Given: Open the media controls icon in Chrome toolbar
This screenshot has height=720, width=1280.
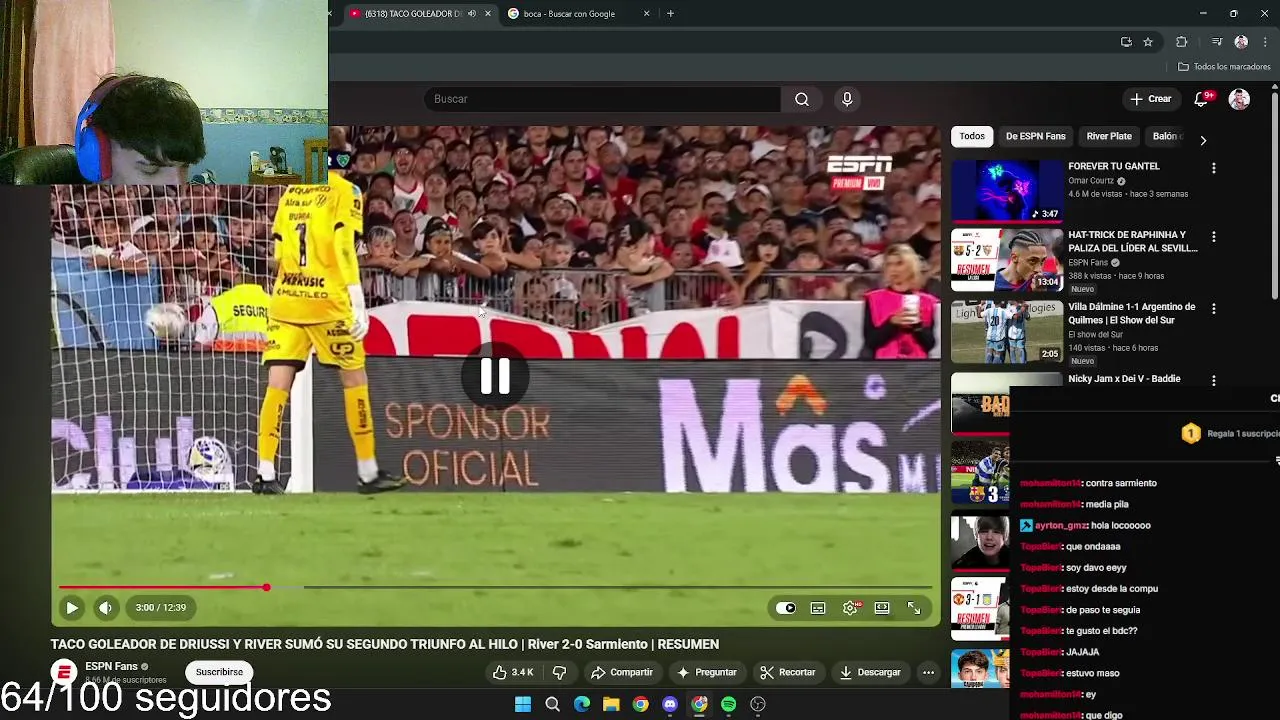Looking at the screenshot, I should tap(1217, 42).
